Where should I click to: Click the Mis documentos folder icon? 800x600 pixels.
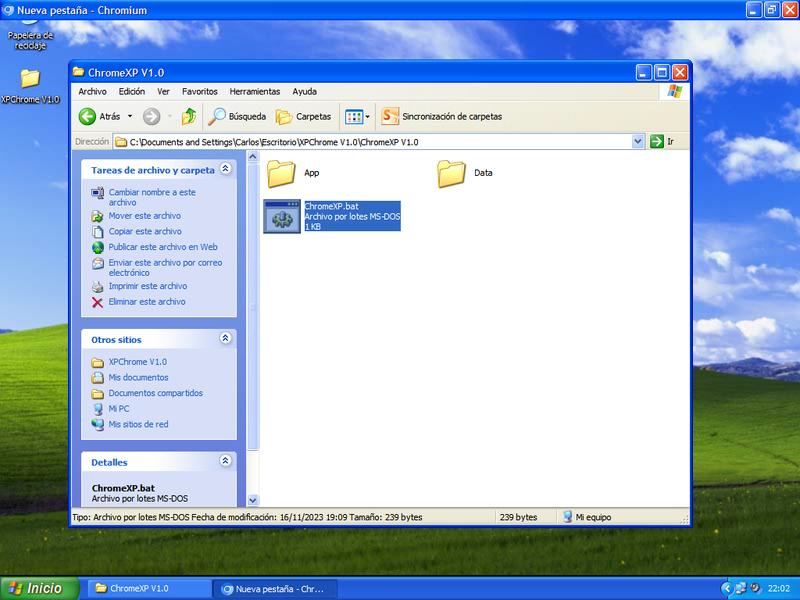point(97,378)
